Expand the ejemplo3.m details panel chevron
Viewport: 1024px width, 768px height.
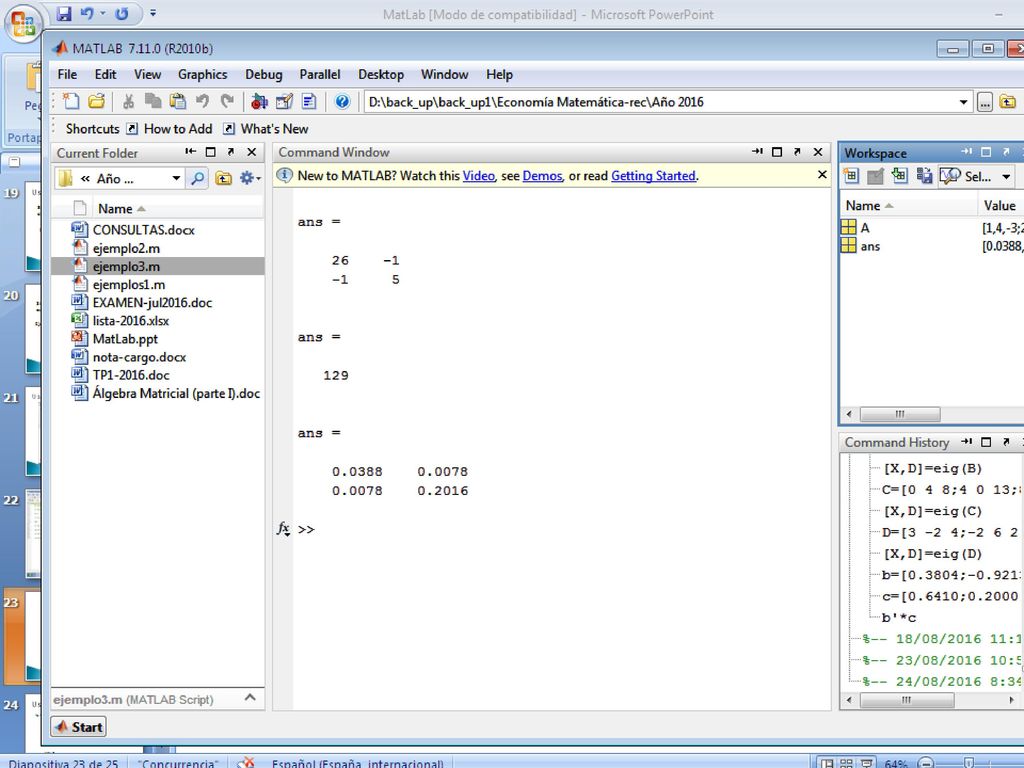250,698
